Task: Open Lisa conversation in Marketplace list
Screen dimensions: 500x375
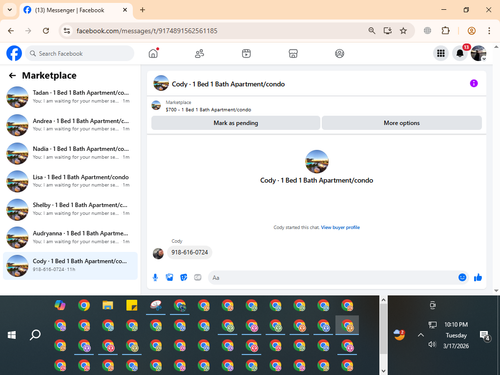Action: (70, 181)
